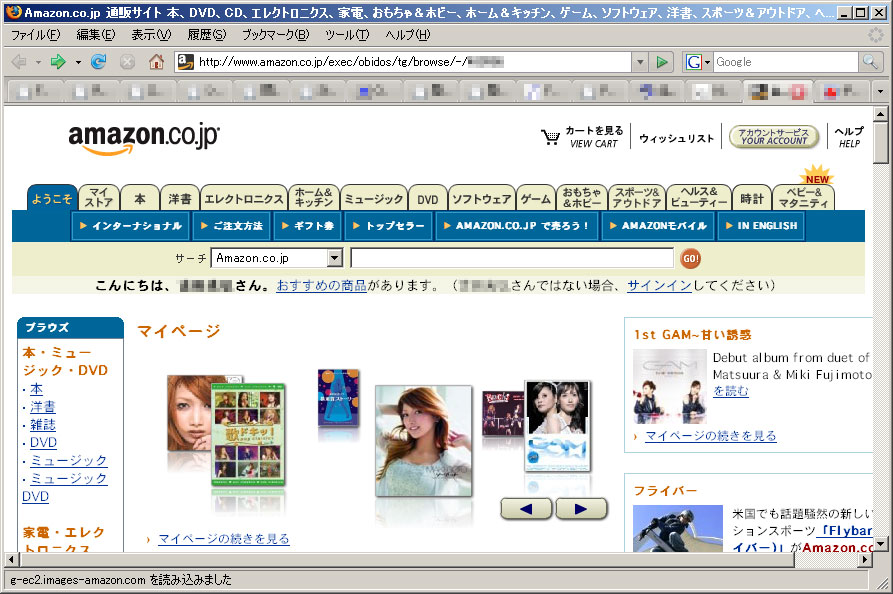
Task: Click the Home icon in the toolbar
Action: pyautogui.click(x=156, y=62)
